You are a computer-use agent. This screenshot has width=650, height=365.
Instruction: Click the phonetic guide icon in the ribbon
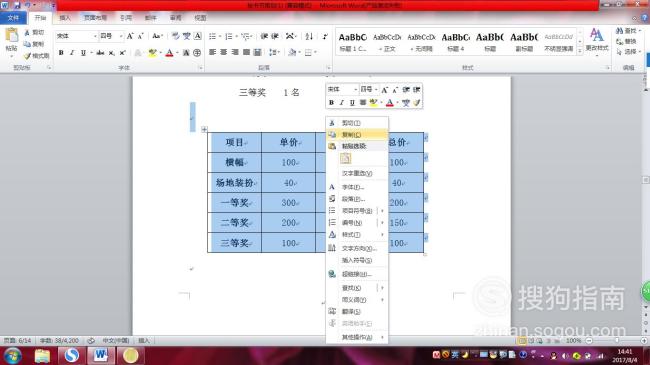pos(187,36)
